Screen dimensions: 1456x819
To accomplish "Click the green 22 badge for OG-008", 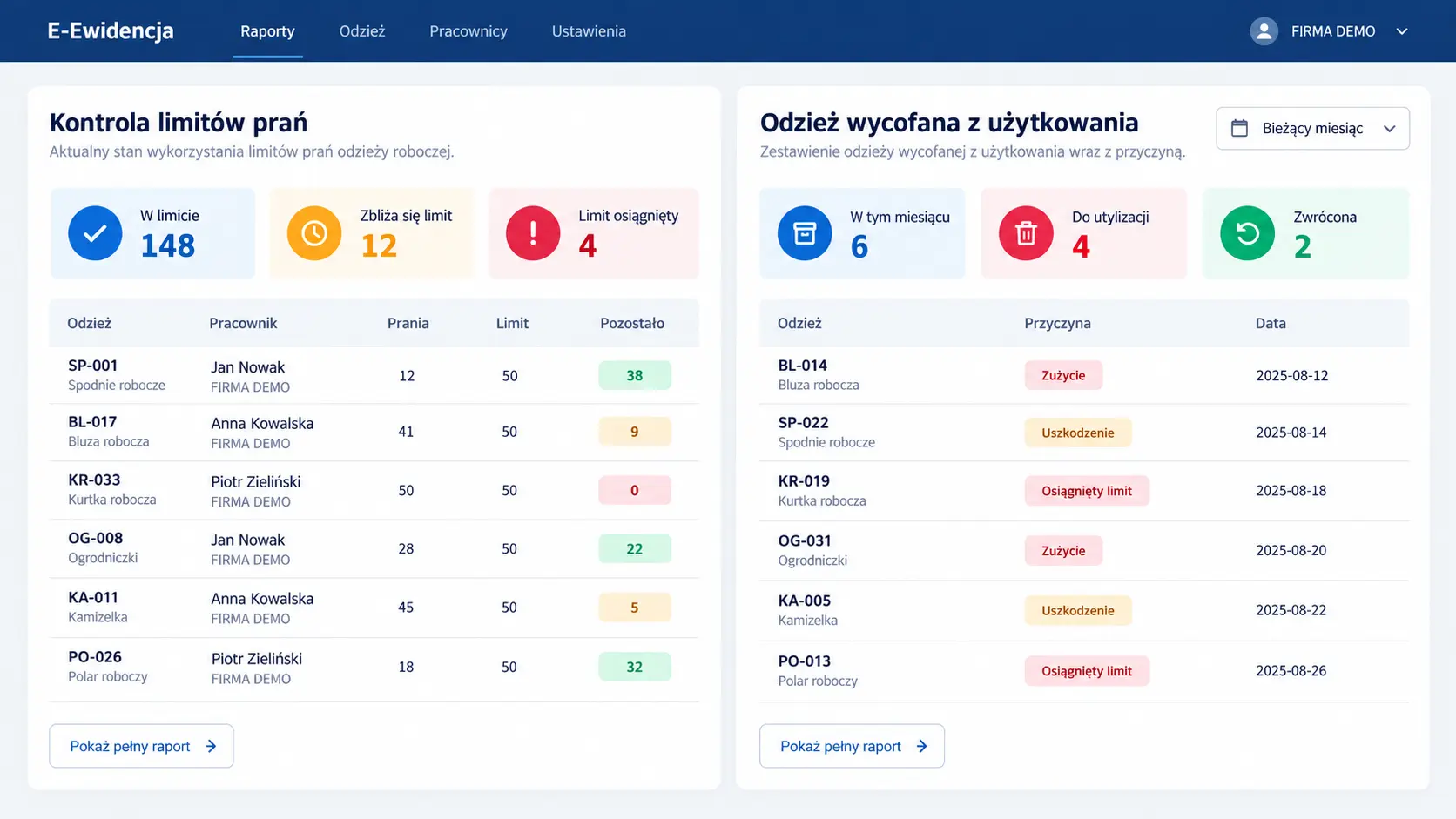I will coord(635,549).
